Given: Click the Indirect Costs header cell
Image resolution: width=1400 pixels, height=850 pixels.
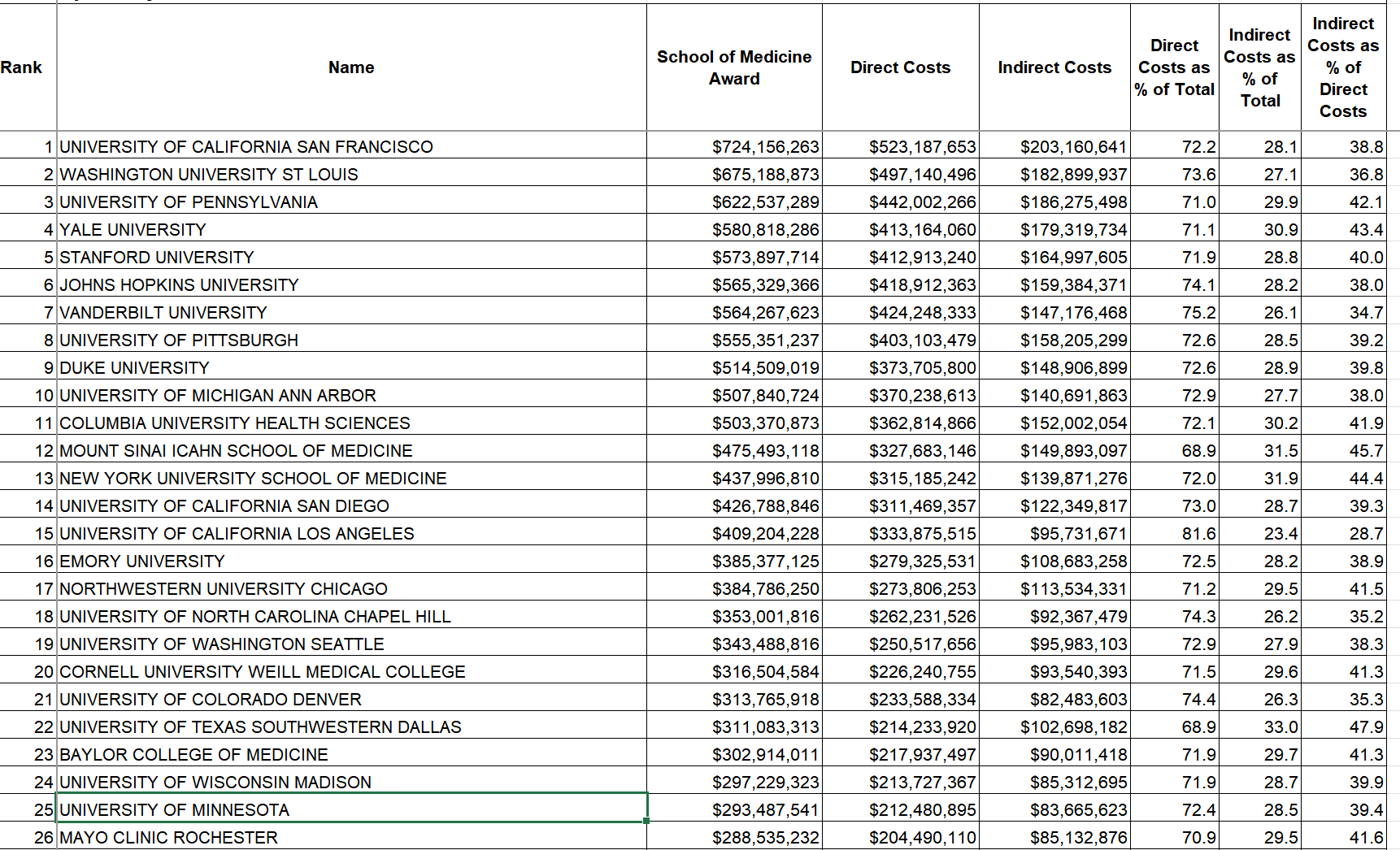Looking at the screenshot, I should point(1054,67).
